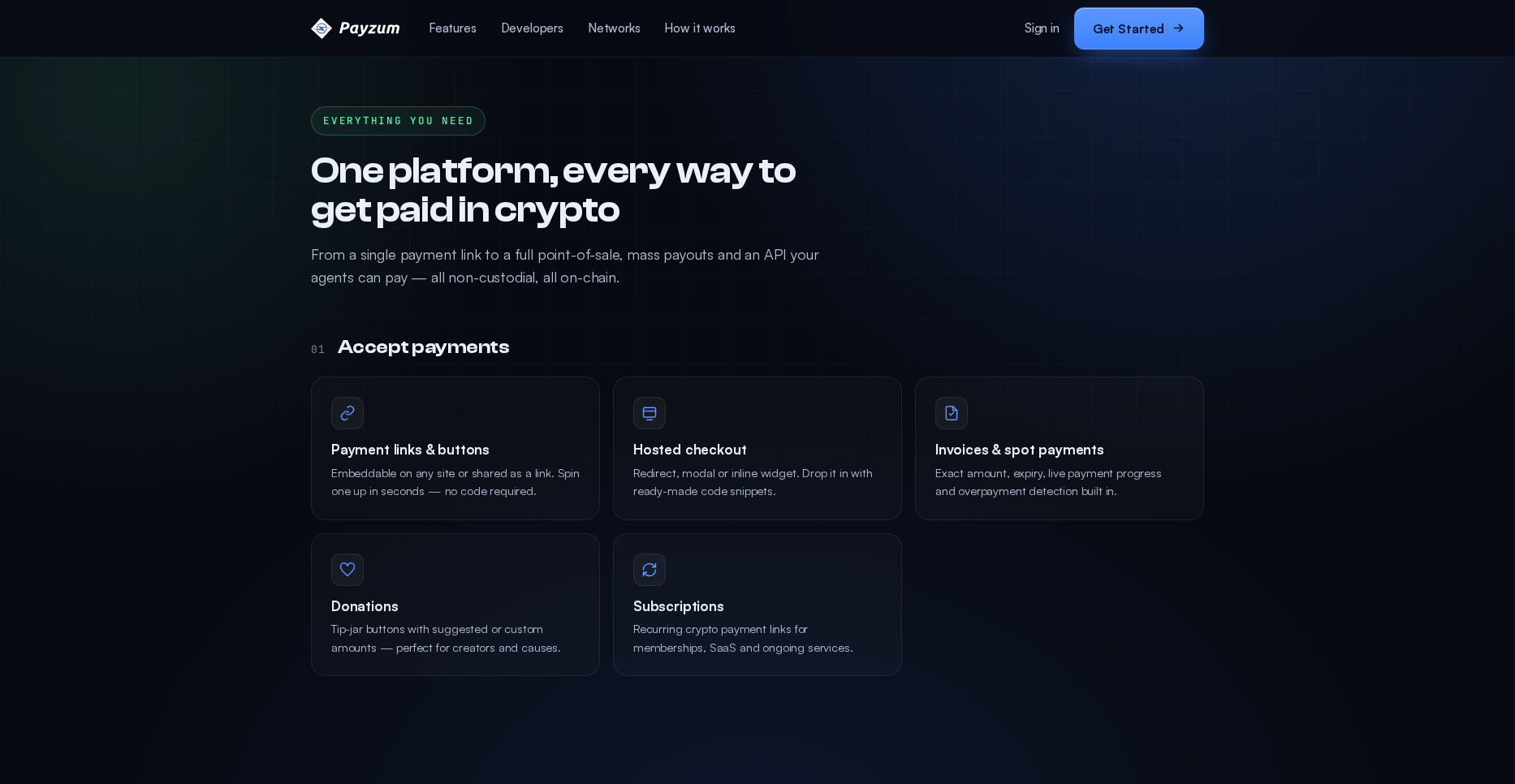The height and width of the screenshot is (784, 1515).
Task: Click the Get Started button
Action: [1139, 28]
